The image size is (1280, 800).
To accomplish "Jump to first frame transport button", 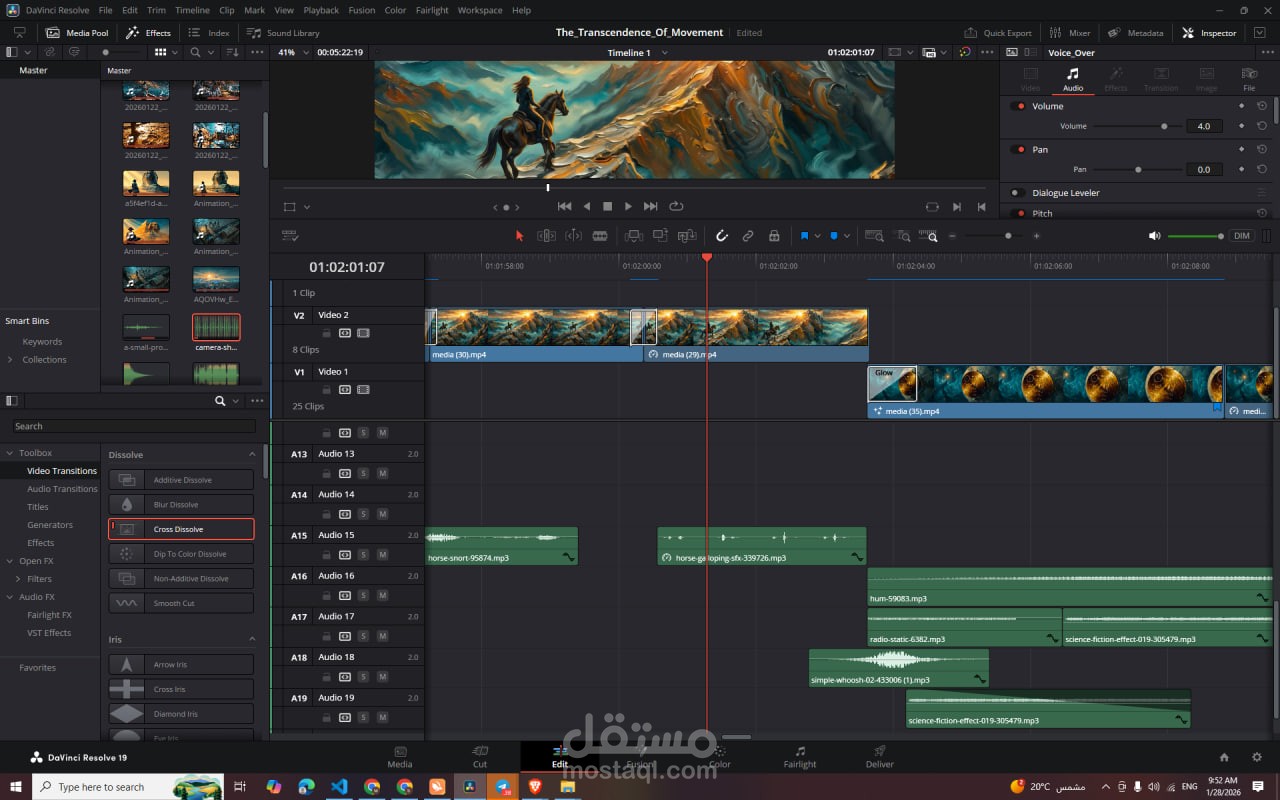I will pos(564,206).
